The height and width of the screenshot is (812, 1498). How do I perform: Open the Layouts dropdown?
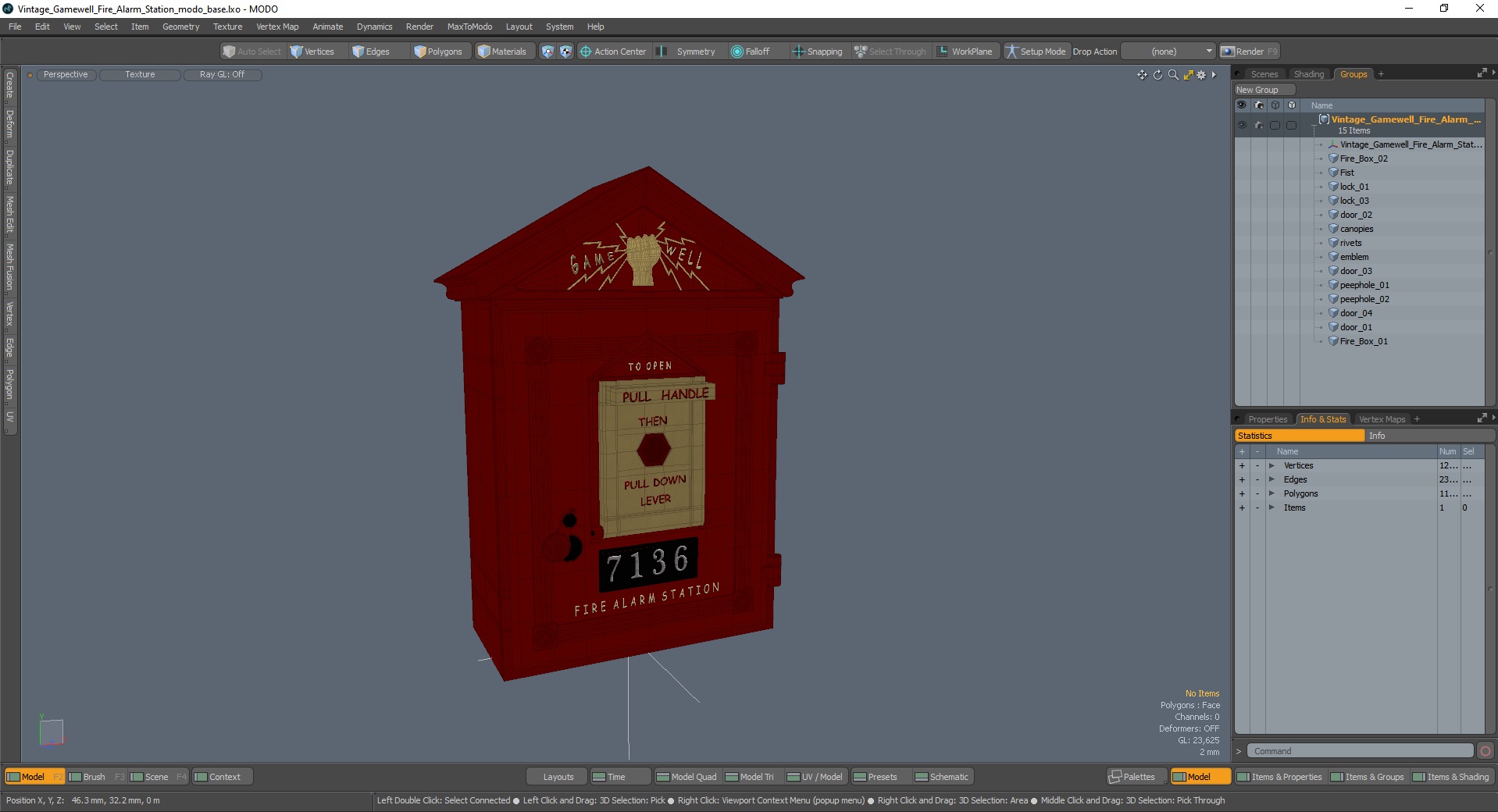tap(557, 777)
